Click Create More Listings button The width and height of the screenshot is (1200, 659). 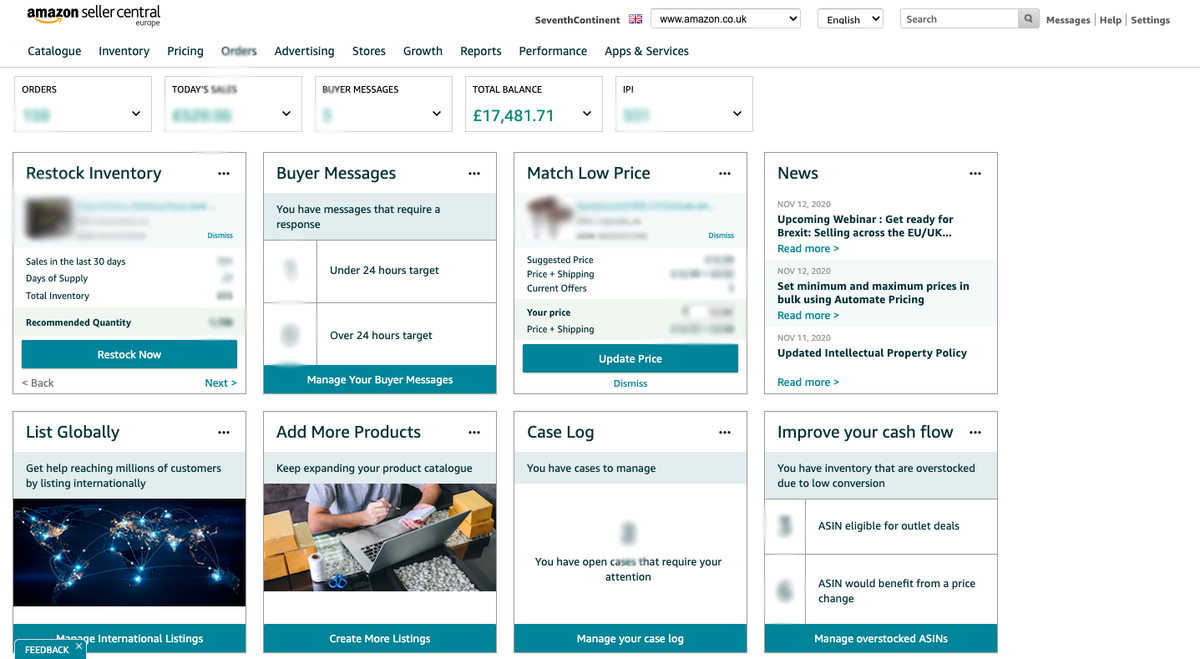[x=380, y=638]
